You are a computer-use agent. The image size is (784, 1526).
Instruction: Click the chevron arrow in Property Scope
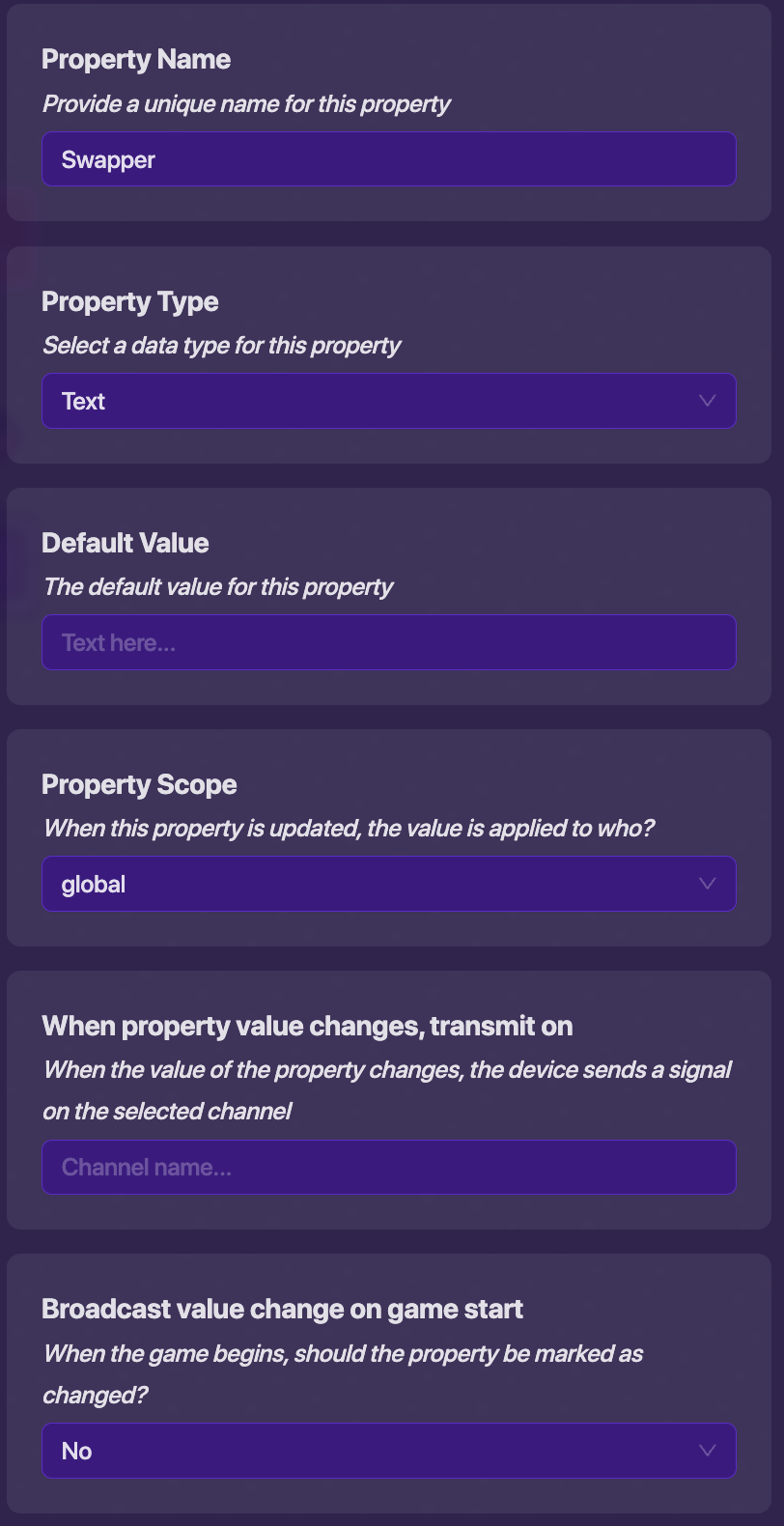coord(707,884)
